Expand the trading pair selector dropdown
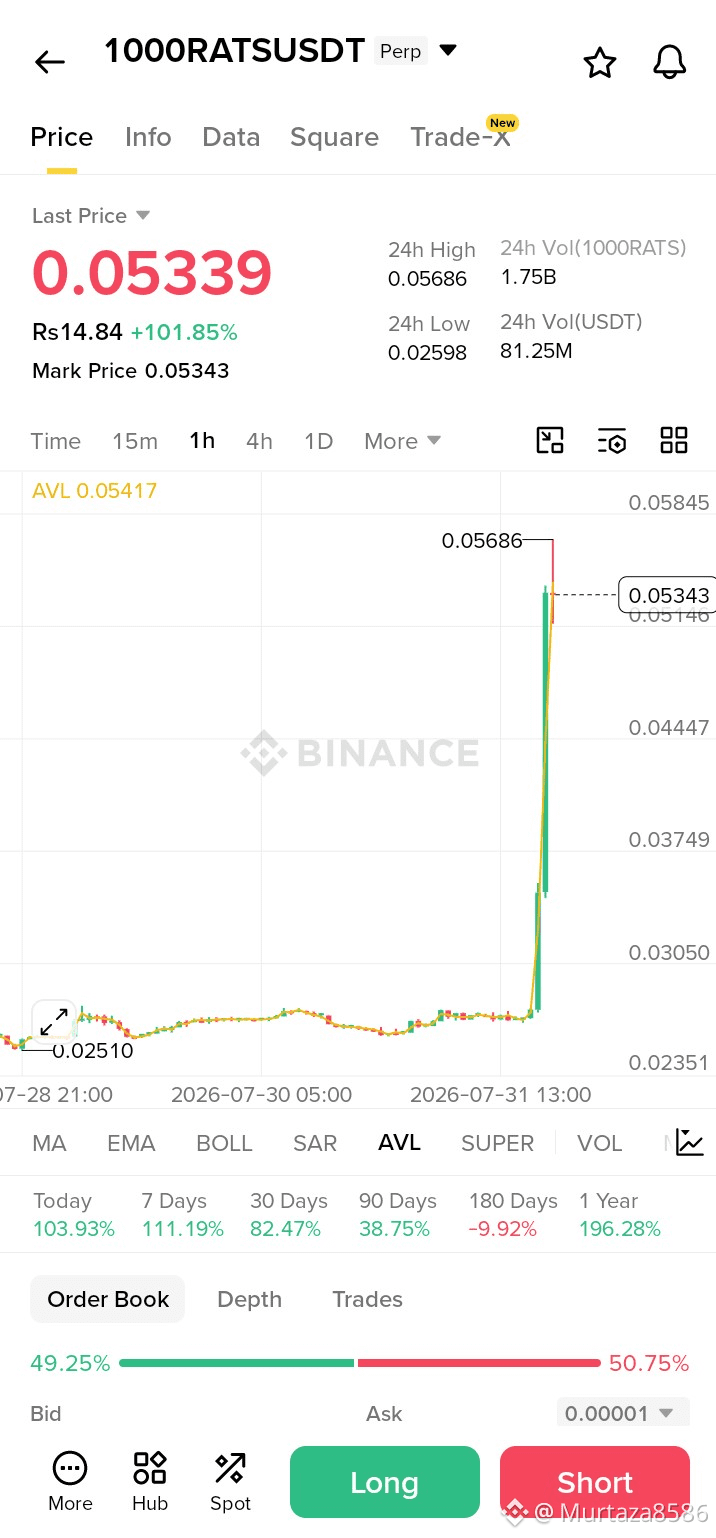 [x=448, y=50]
